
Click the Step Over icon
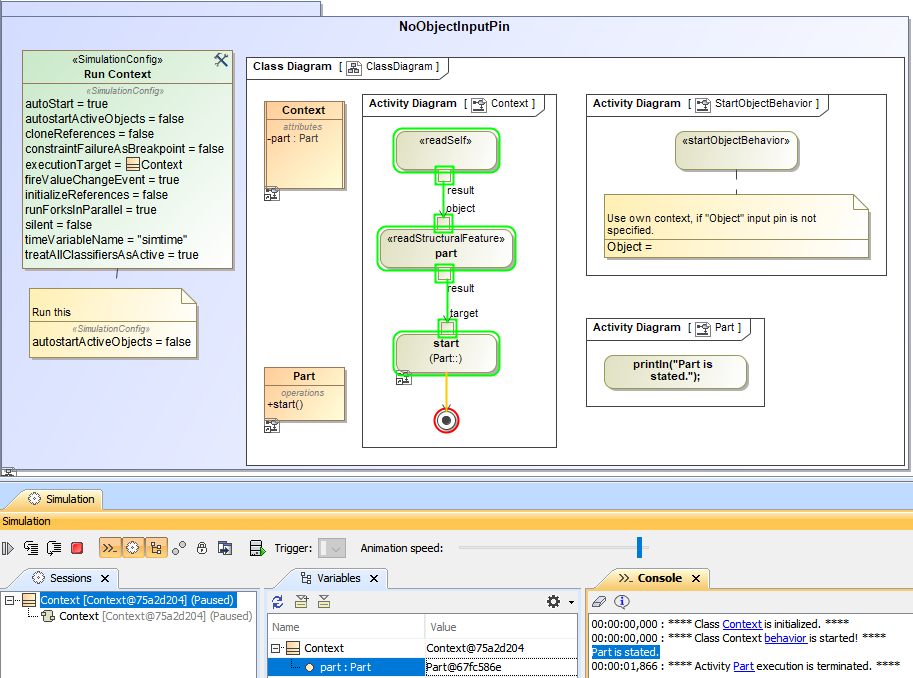[54, 548]
